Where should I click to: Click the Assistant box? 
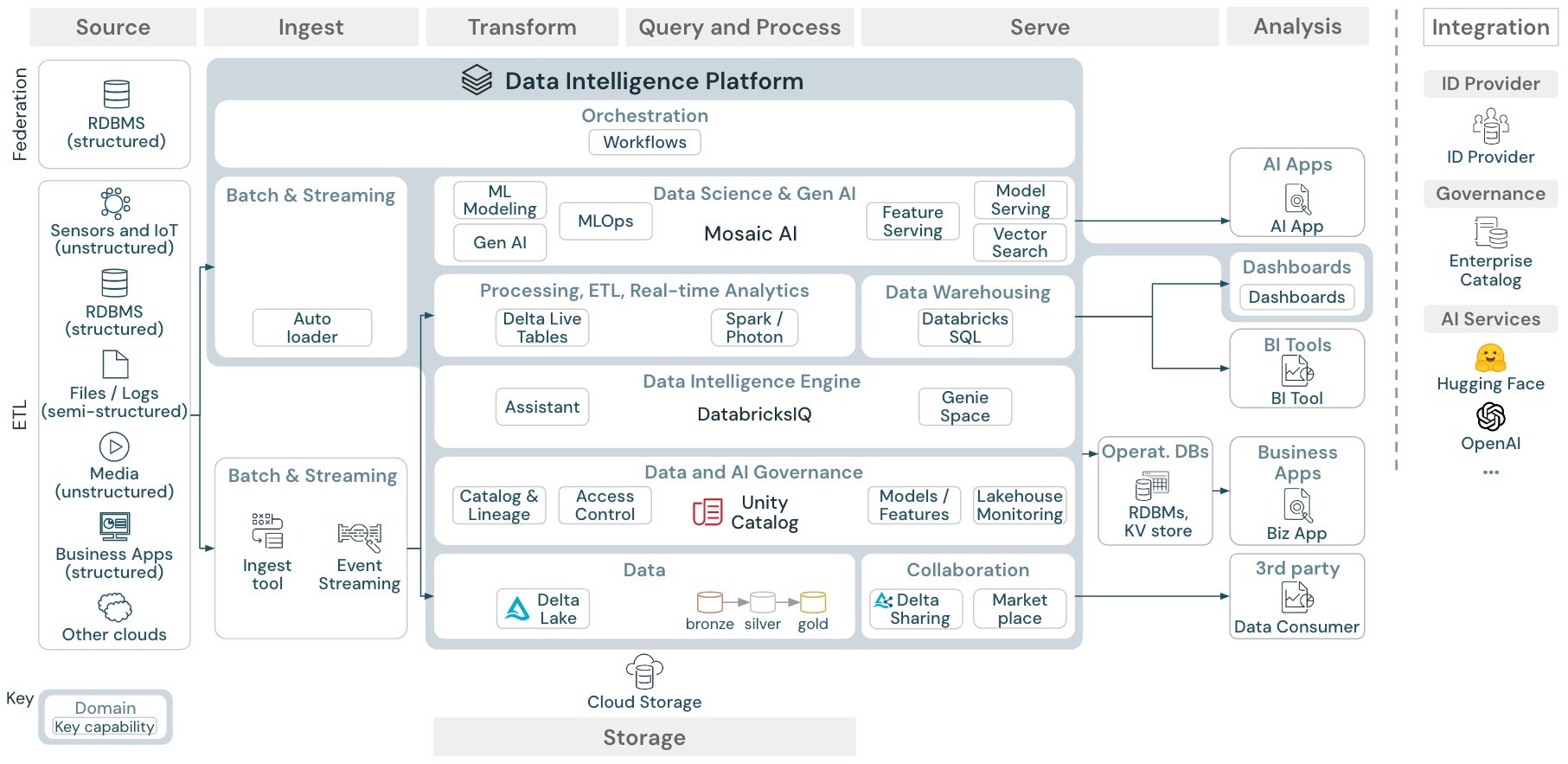[542, 407]
